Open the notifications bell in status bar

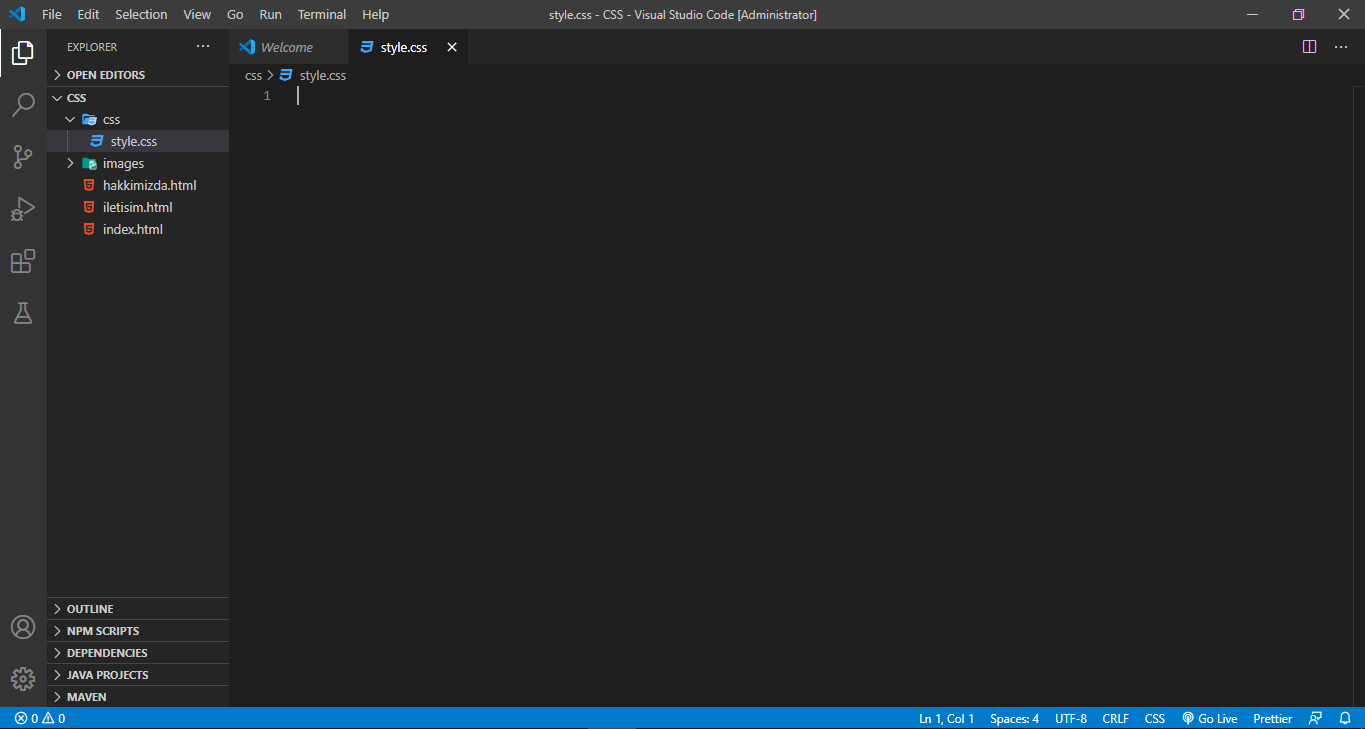click(1345, 718)
